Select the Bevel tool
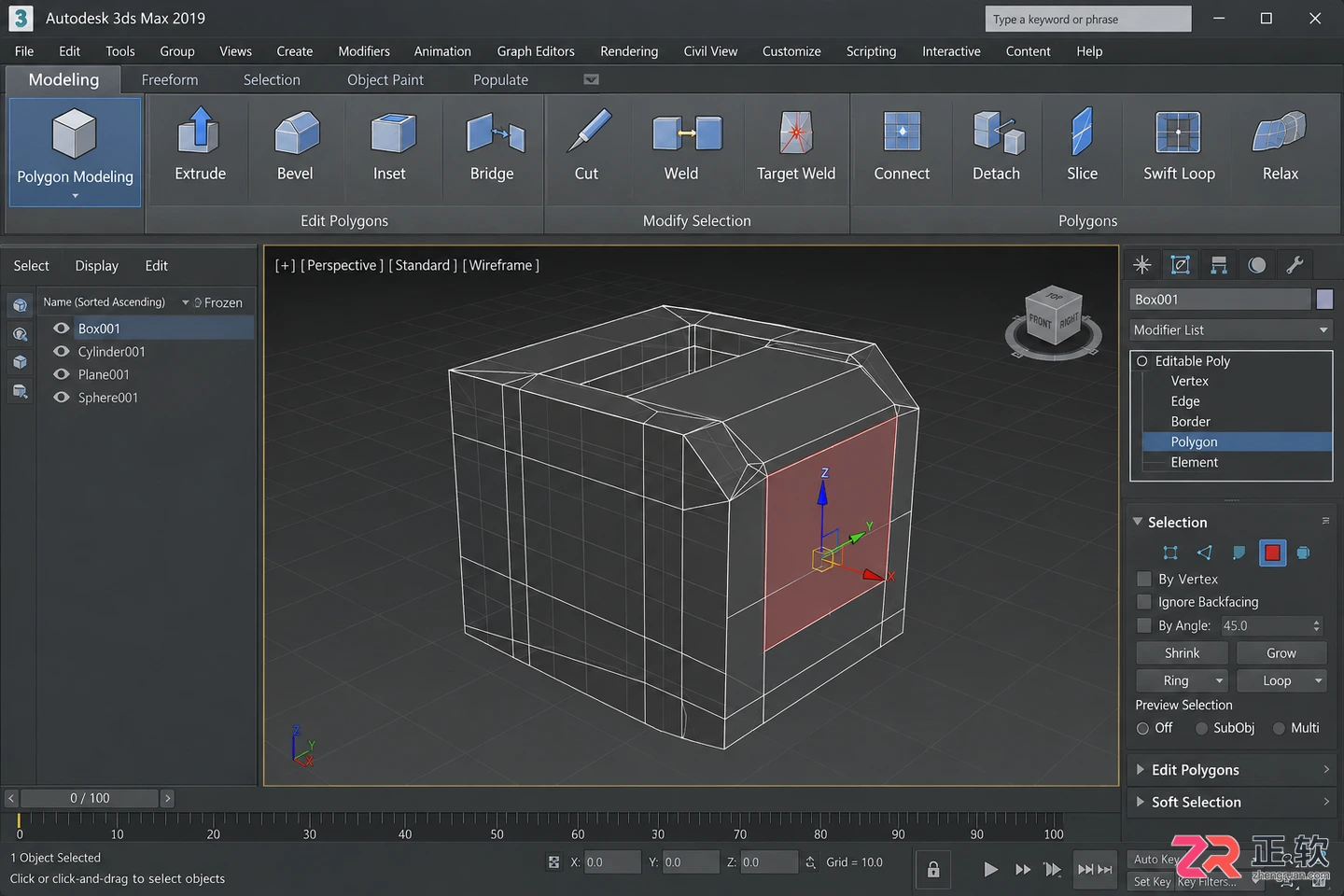The width and height of the screenshot is (1344, 896). [297, 133]
